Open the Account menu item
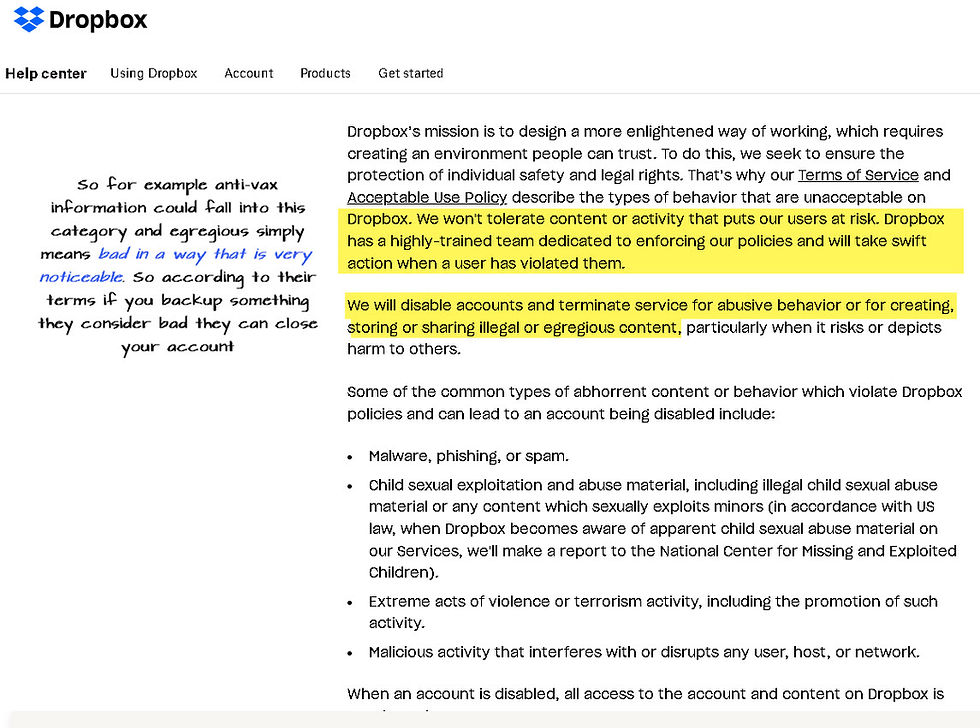The image size is (980, 728). [249, 73]
